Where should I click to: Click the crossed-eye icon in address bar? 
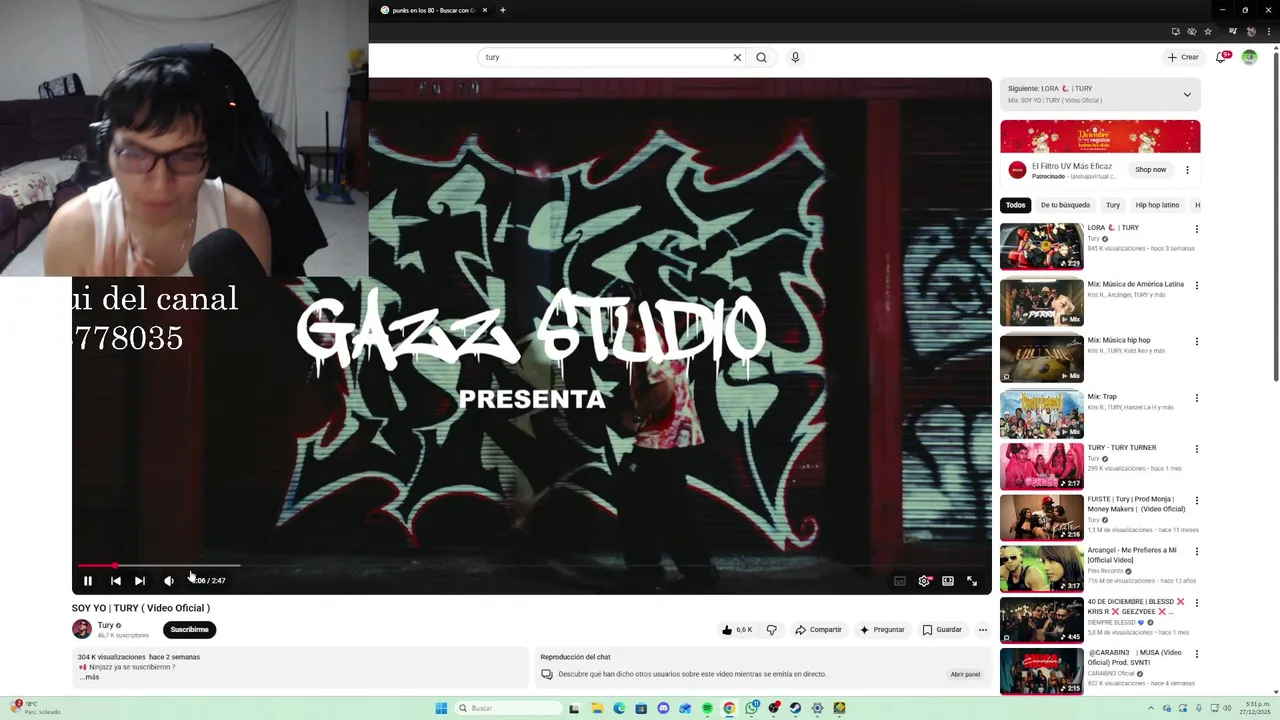pos(1192,32)
